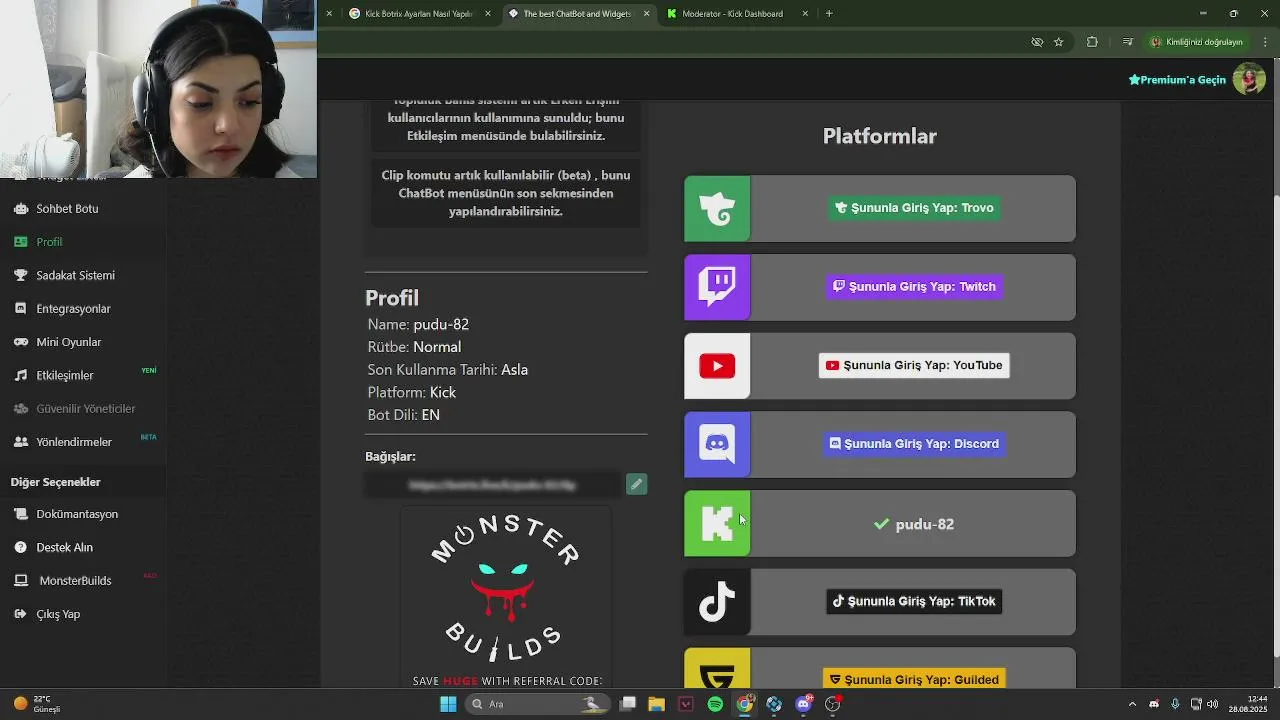This screenshot has height=720, width=1280.
Task: Click Premium'a Geçin link
Action: click(x=1177, y=80)
